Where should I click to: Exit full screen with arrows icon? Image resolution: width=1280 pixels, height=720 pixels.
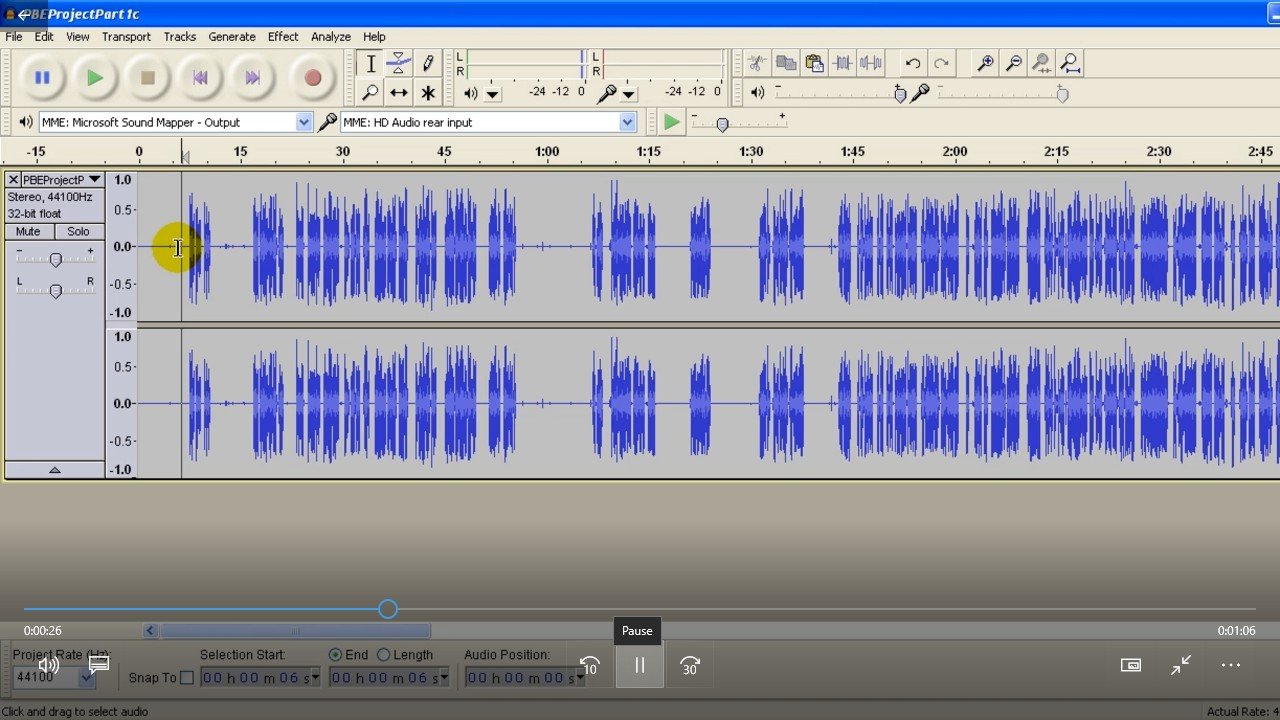[x=1181, y=665]
